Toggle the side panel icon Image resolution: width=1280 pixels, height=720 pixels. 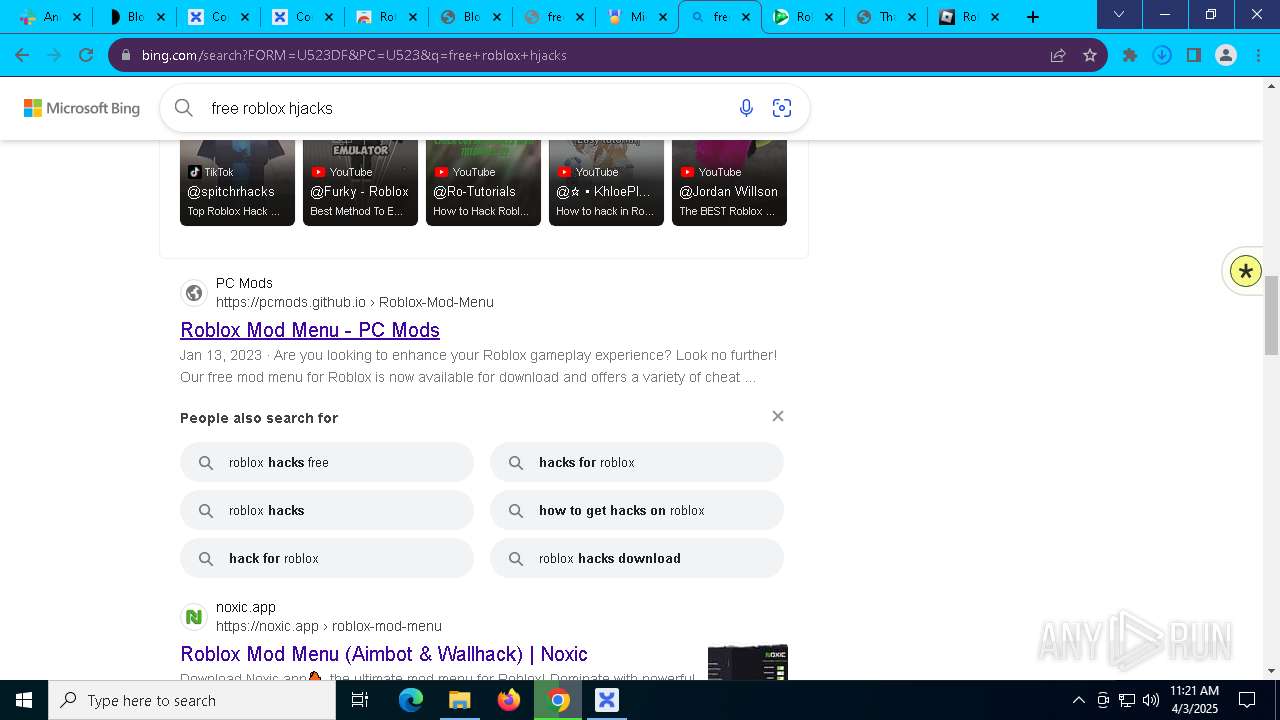pos(1194,56)
